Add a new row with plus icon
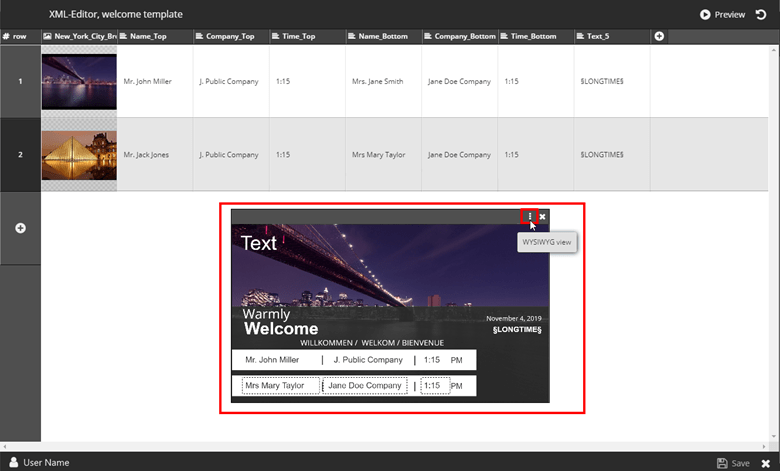Screen dimensions: 780x471 coord(20,228)
